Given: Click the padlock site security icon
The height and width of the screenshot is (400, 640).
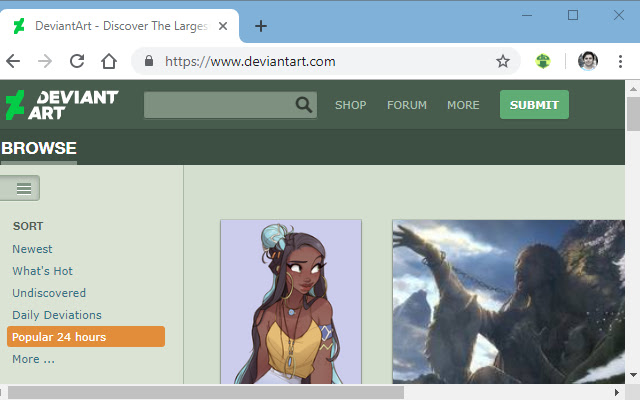Looking at the screenshot, I should pyautogui.click(x=149, y=61).
